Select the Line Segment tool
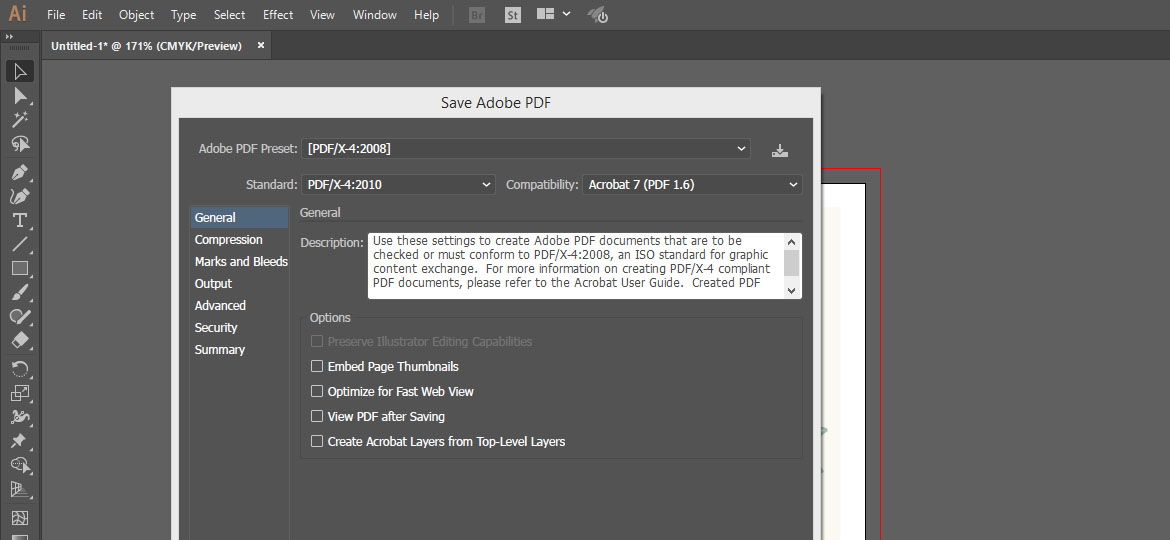Screen dimensions: 1170x540 click(x=20, y=245)
